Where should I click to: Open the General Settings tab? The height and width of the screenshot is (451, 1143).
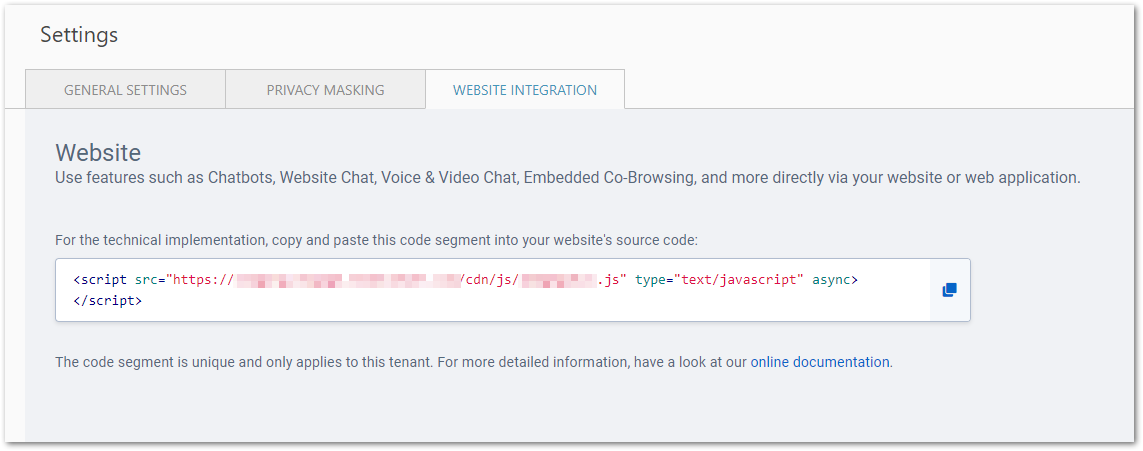(x=125, y=90)
